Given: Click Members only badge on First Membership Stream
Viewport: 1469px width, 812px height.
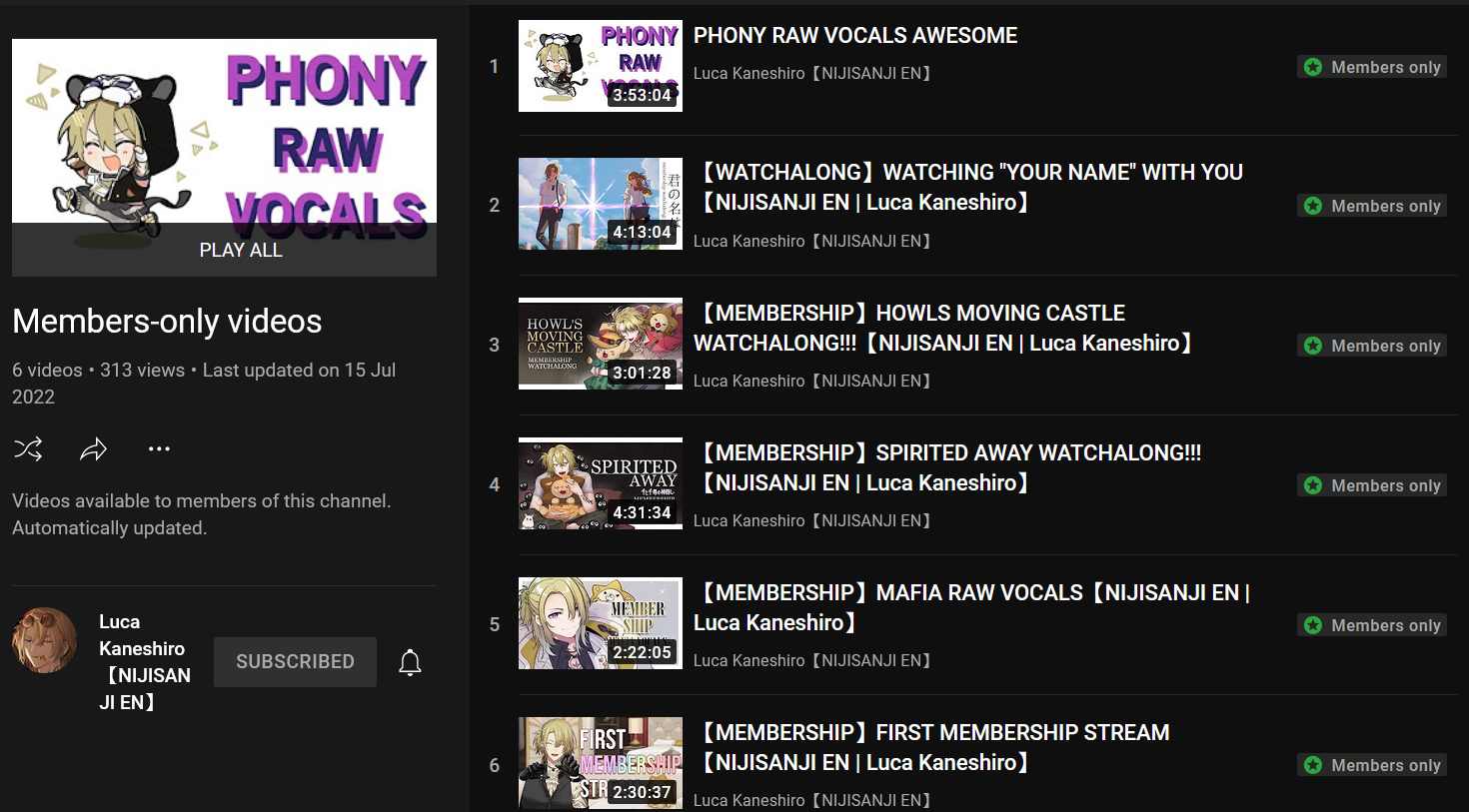Looking at the screenshot, I should [1372, 765].
